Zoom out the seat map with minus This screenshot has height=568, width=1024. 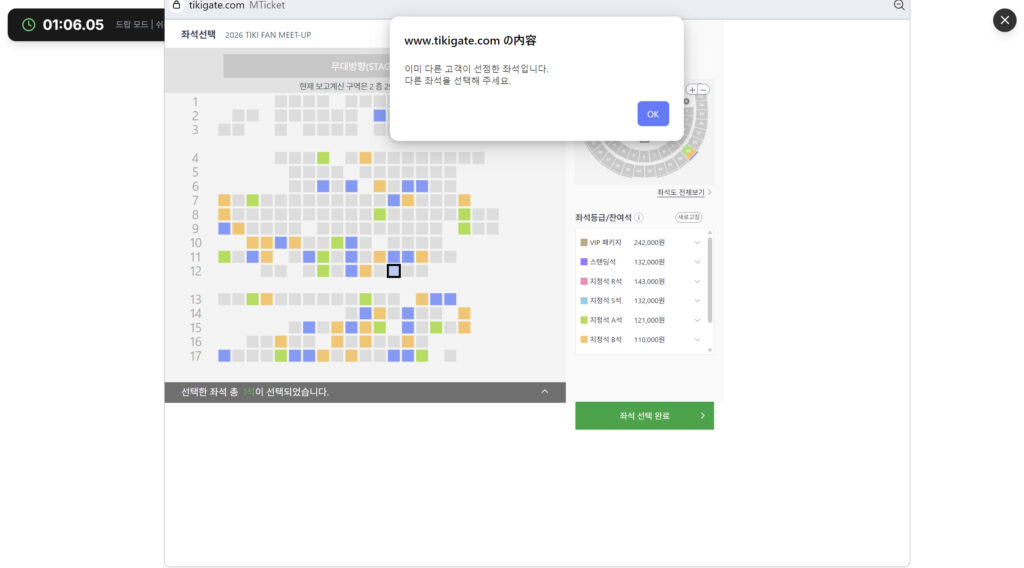pyautogui.click(x=704, y=90)
